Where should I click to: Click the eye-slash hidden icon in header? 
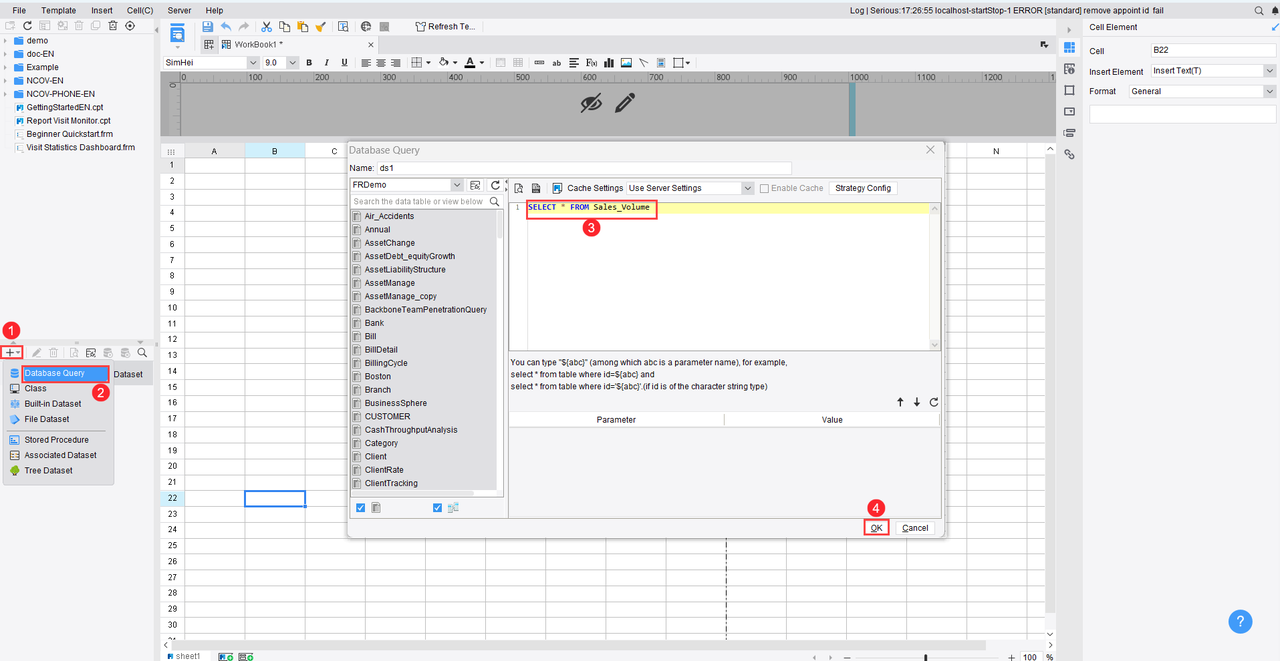coord(592,102)
